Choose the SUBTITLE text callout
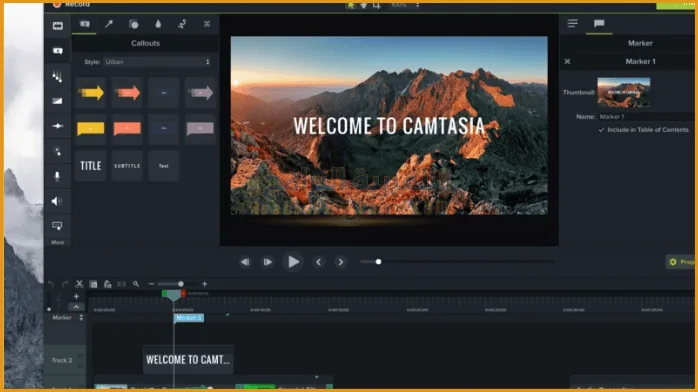 [127, 166]
